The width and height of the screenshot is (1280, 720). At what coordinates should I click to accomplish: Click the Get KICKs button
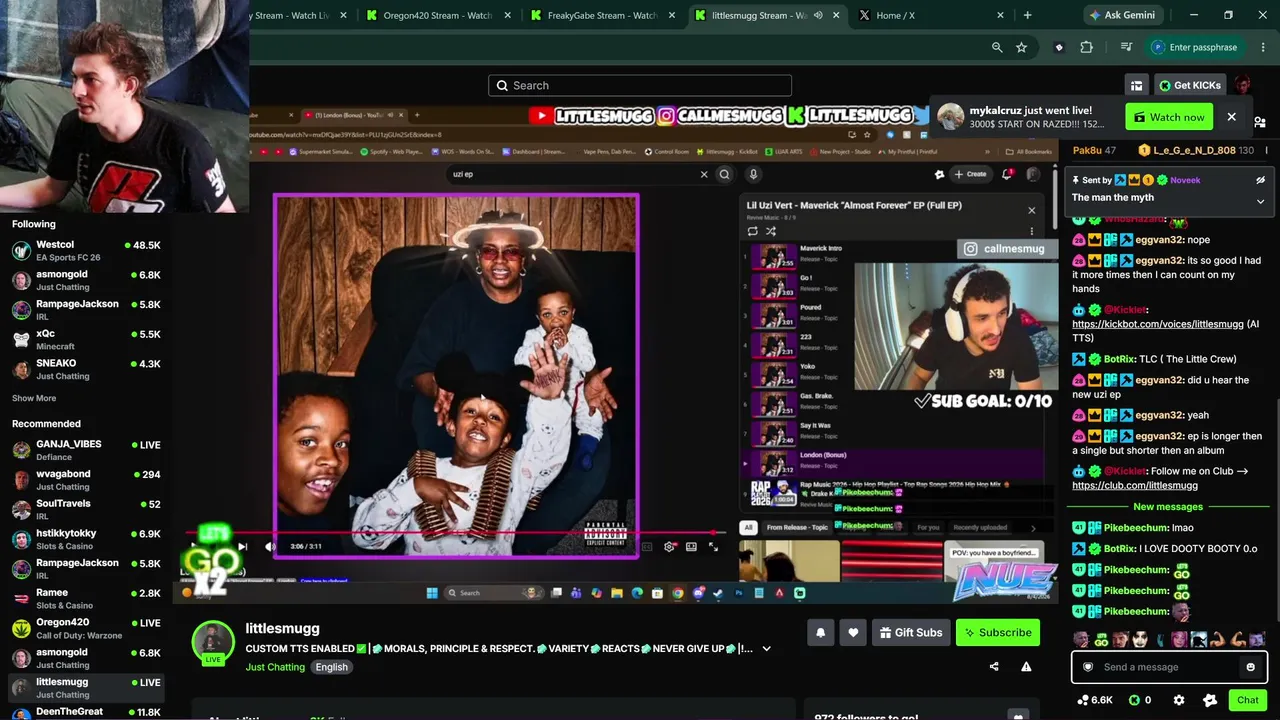pos(1190,85)
